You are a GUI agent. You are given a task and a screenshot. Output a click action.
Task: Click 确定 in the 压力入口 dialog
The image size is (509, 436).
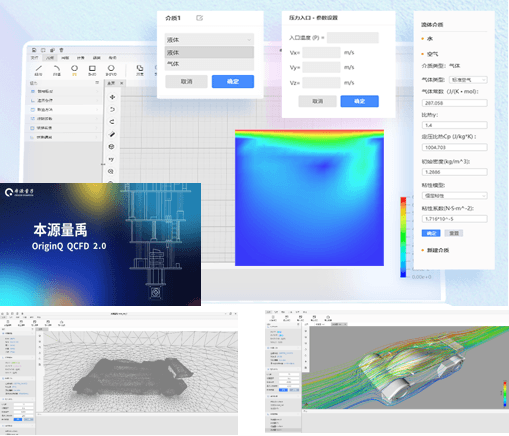(359, 101)
